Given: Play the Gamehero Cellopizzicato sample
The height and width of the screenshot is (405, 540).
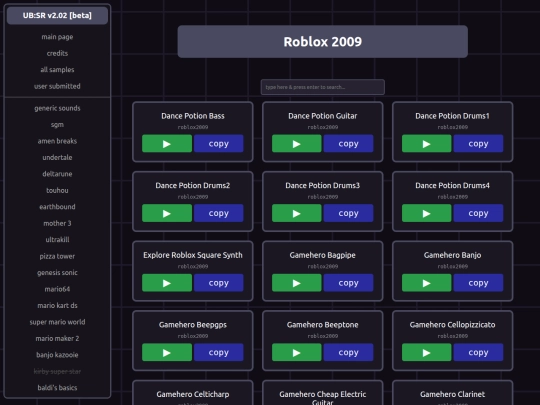Looking at the screenshot, I should click(426, 352).
